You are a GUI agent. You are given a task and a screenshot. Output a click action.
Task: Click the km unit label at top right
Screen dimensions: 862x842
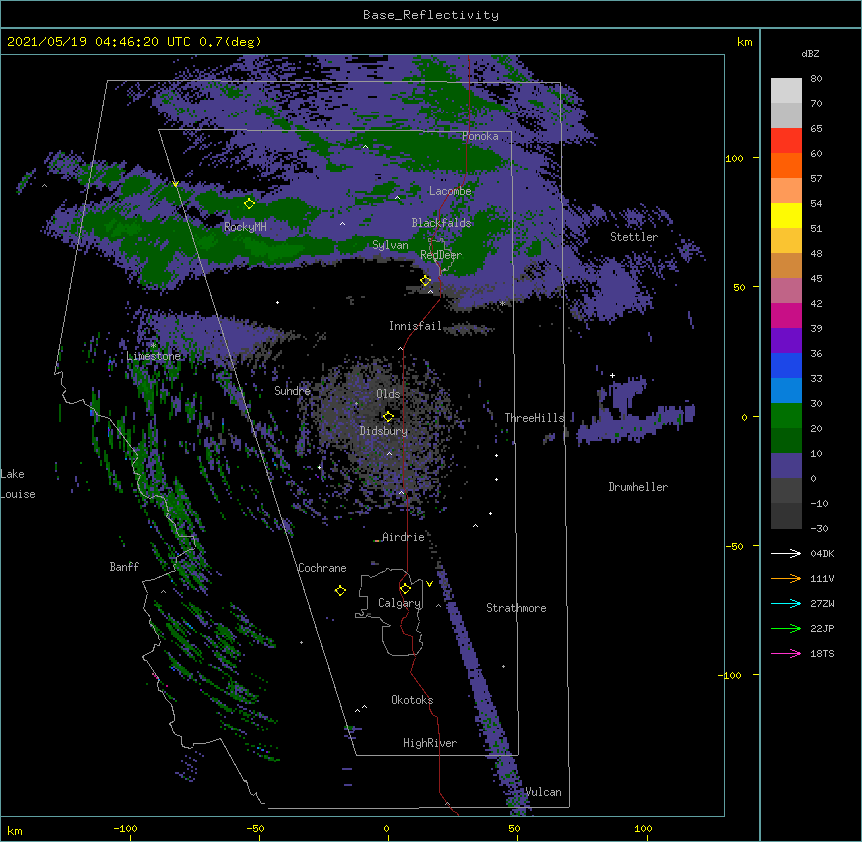(745, 42)
